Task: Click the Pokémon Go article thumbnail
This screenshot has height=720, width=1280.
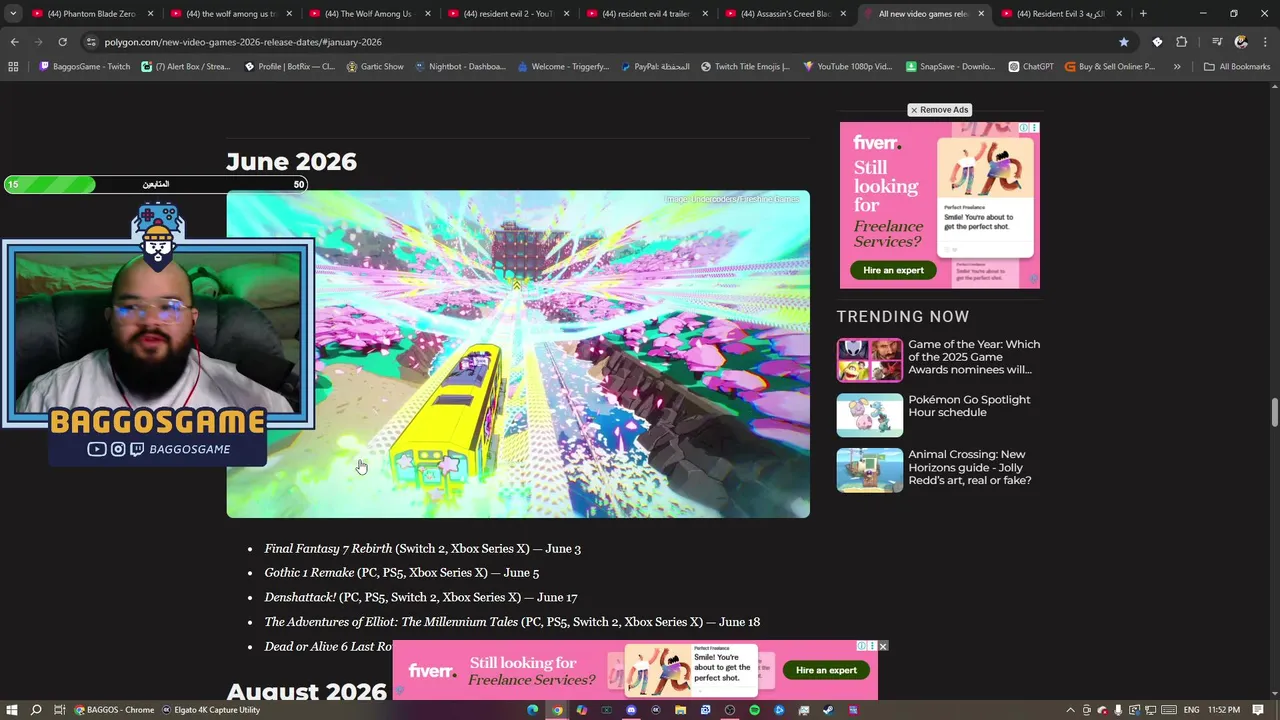Action: [870, 415]
